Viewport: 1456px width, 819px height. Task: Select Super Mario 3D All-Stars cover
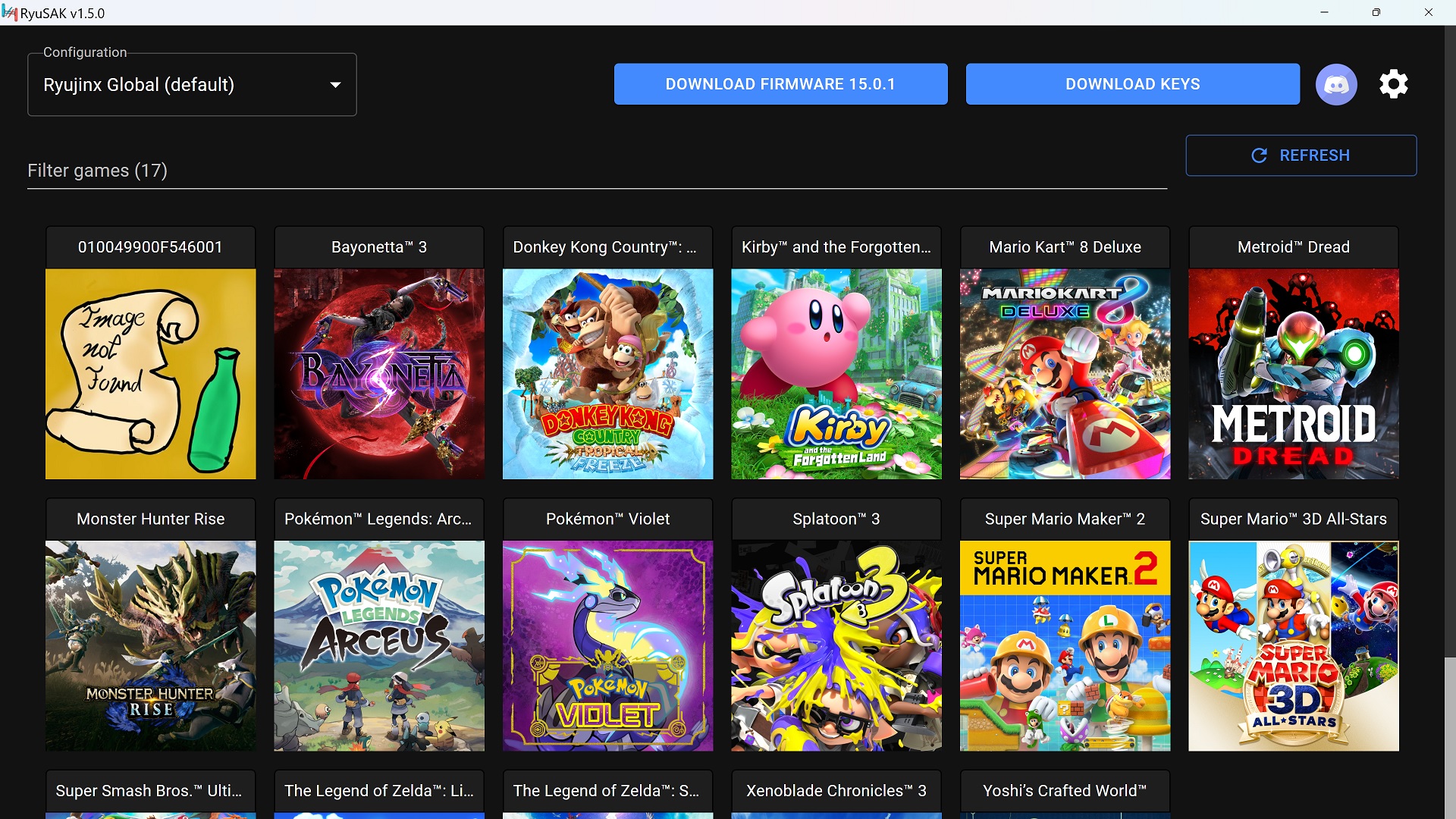click(x=1294, y=646)
